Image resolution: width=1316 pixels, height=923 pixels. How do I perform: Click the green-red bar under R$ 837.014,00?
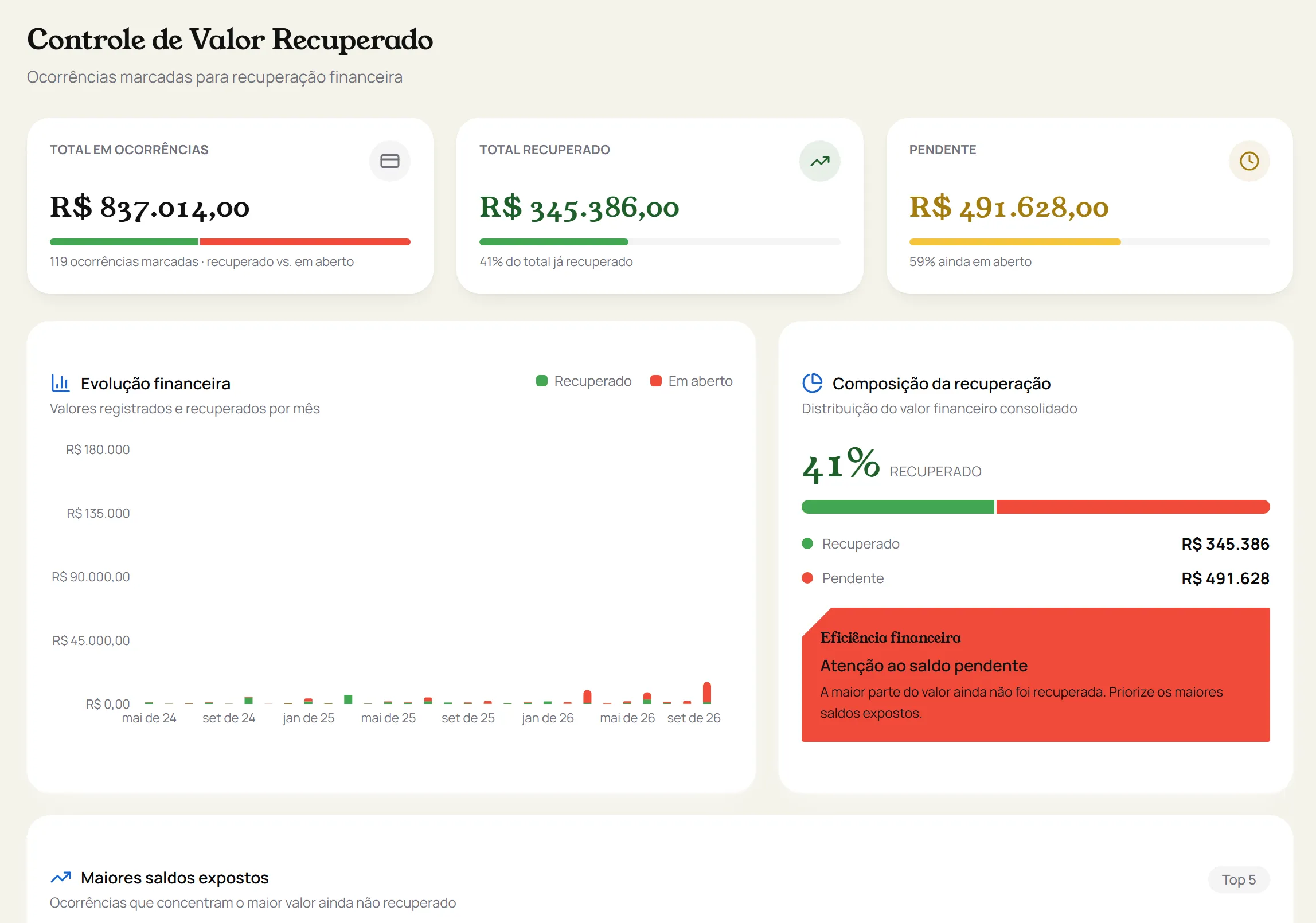(x=230, y=242)
